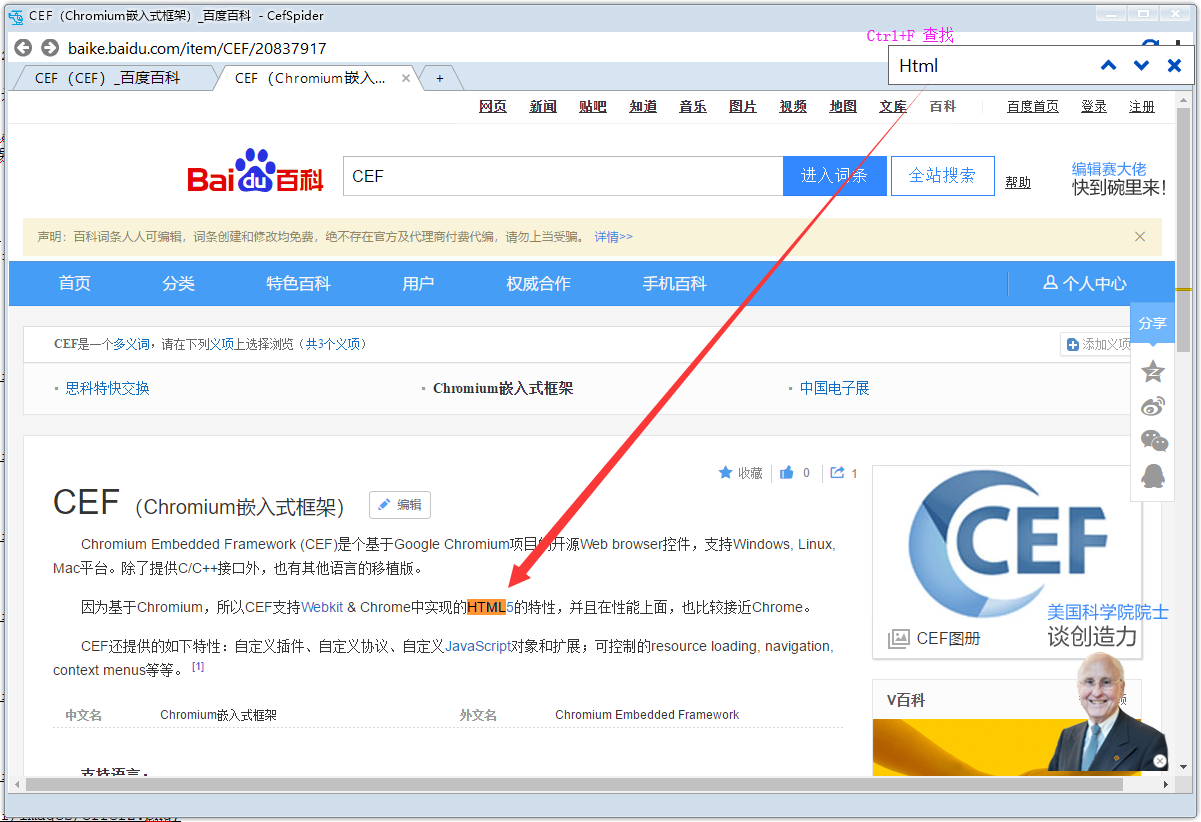Viewport: 1201px width, 822px height.
Task: Jump to previous find match
Action: (x=1108, y=66)
